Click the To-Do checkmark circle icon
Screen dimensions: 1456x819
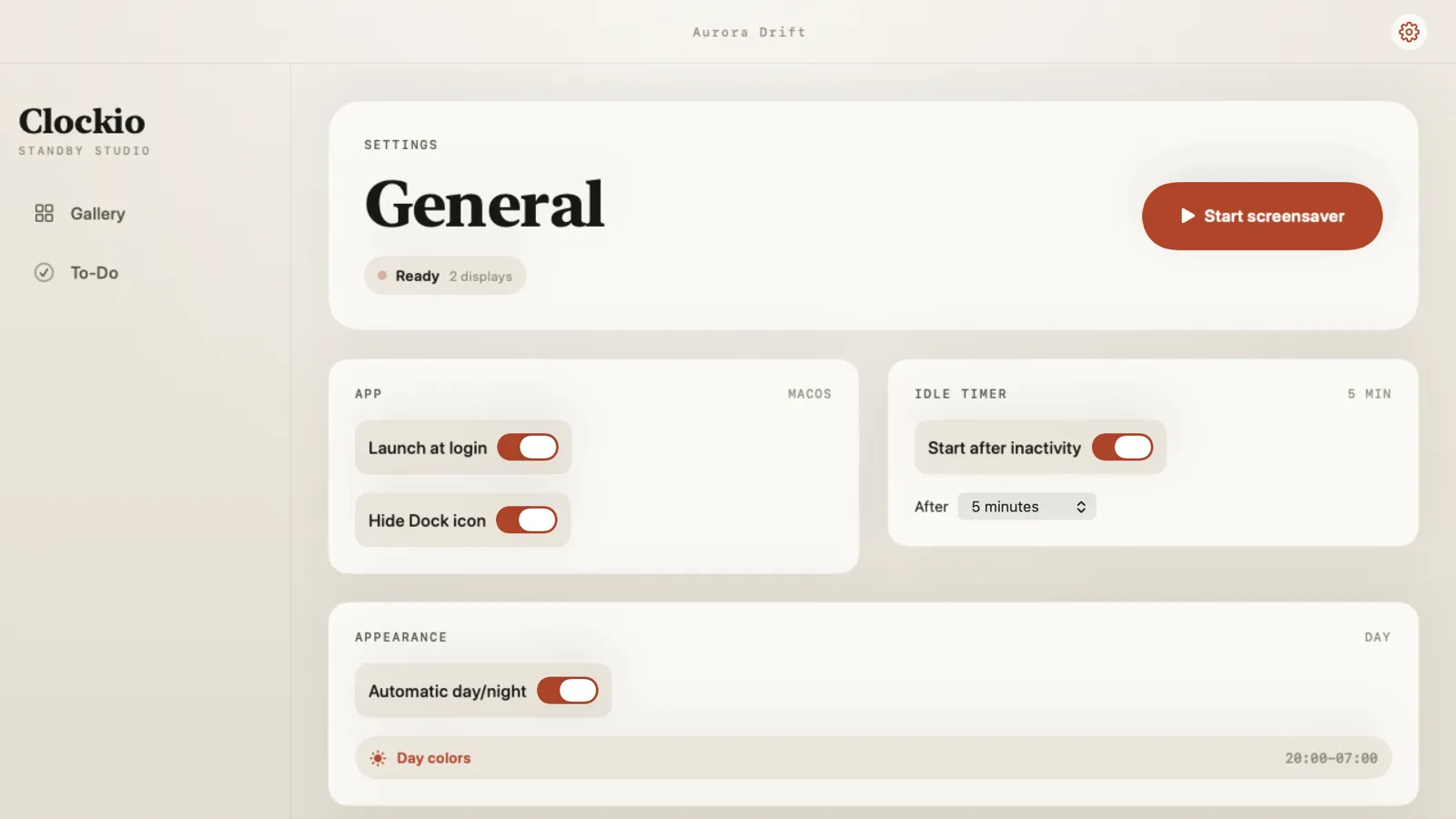(44, 272)
